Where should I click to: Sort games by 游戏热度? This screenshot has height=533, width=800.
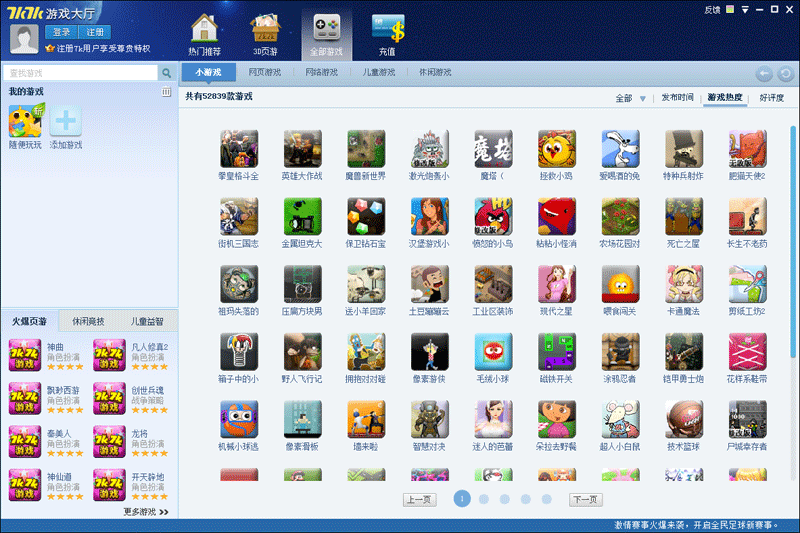725,97
